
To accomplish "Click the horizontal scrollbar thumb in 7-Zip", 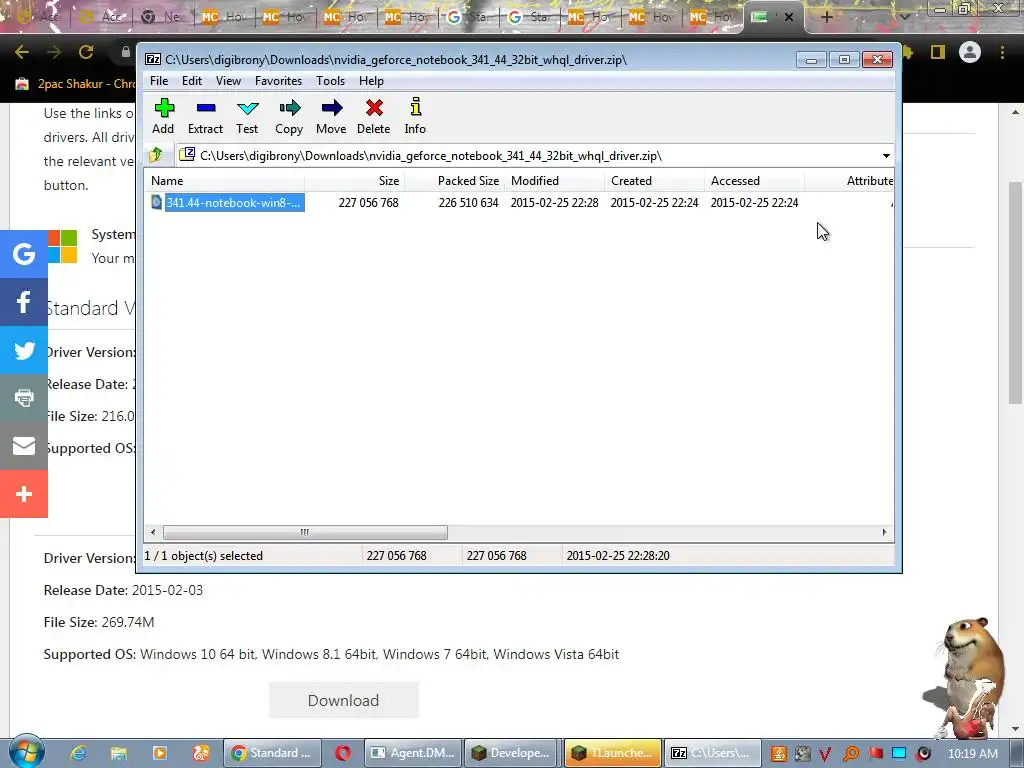I will (x=305, y=532).
